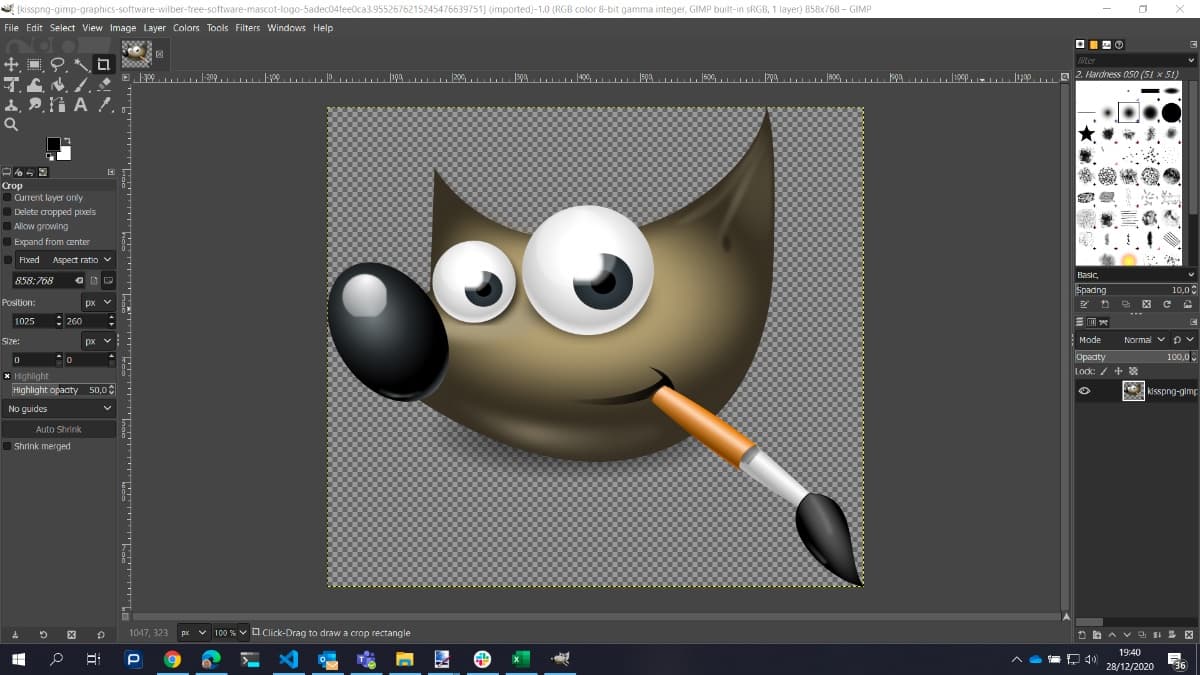This screenshot has height=675, width=1200.
Task: Select the Smudge tool
Action: coord(35,105)
